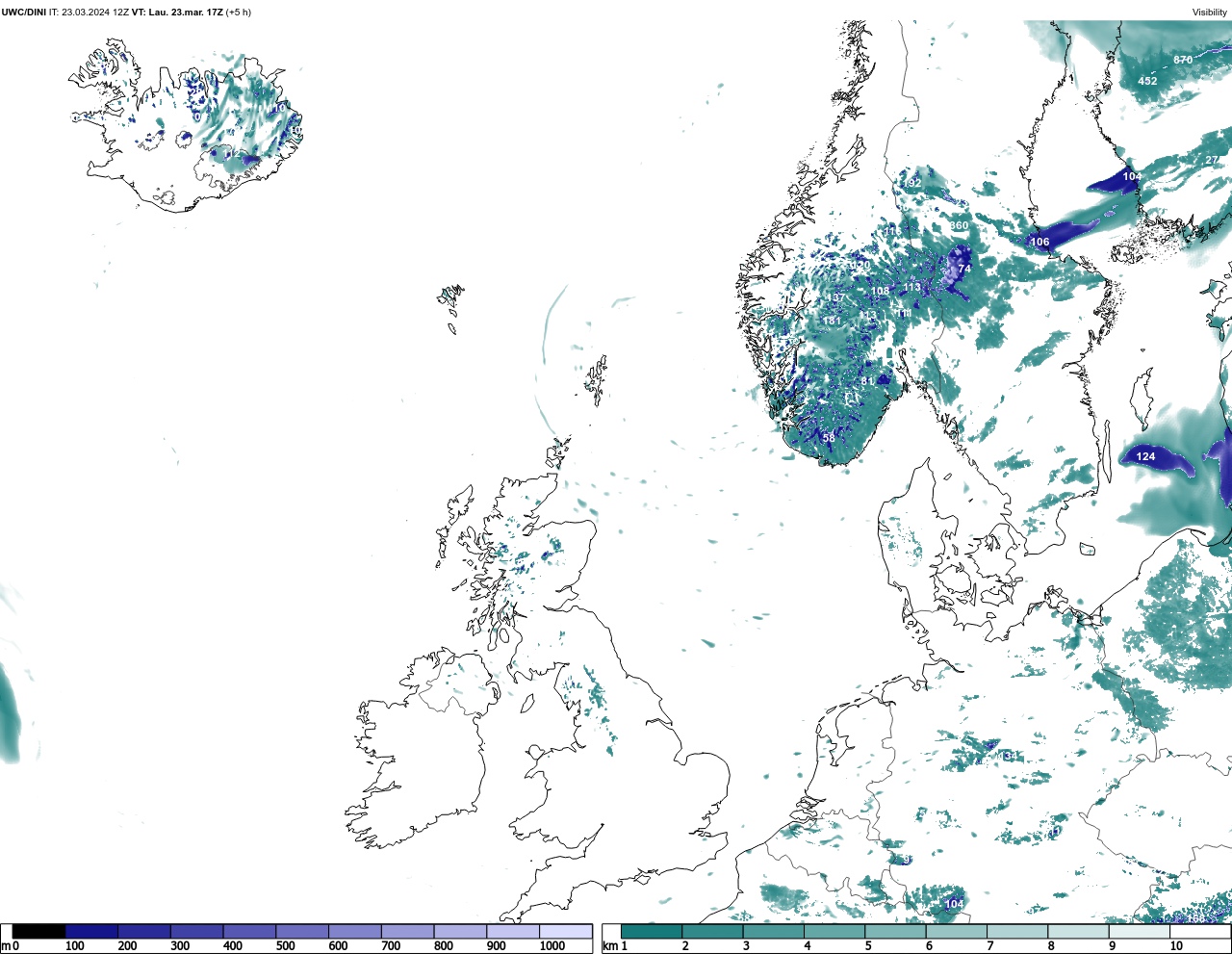Select the swatch between 1 and 2 km
Screen dimensions: 1232x954
point(652,931)
